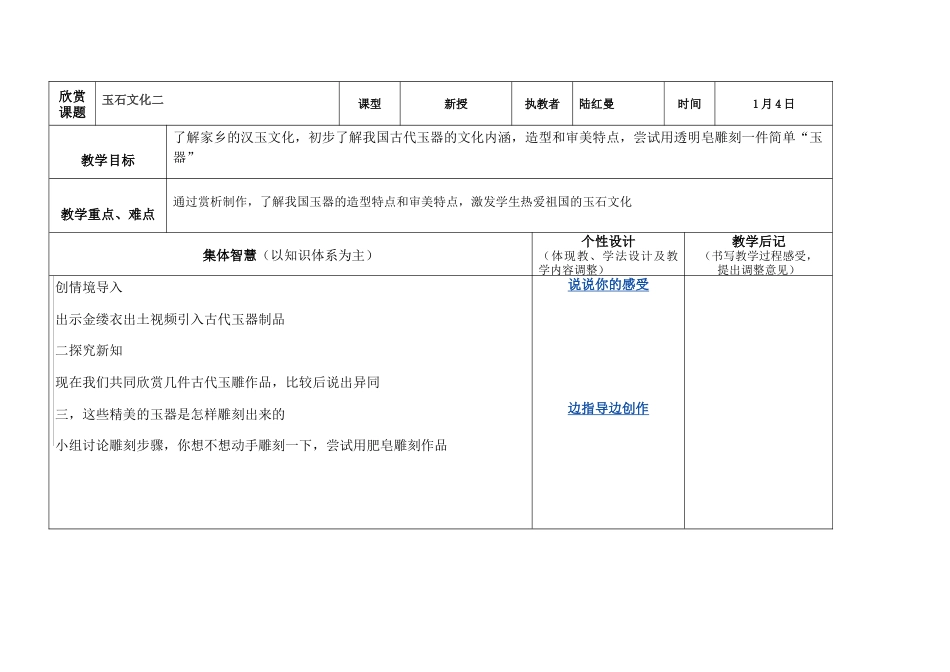Viewport: 950px width, 672px height.
Task: Click the 时间 label cell
Action: coord(689,104)
